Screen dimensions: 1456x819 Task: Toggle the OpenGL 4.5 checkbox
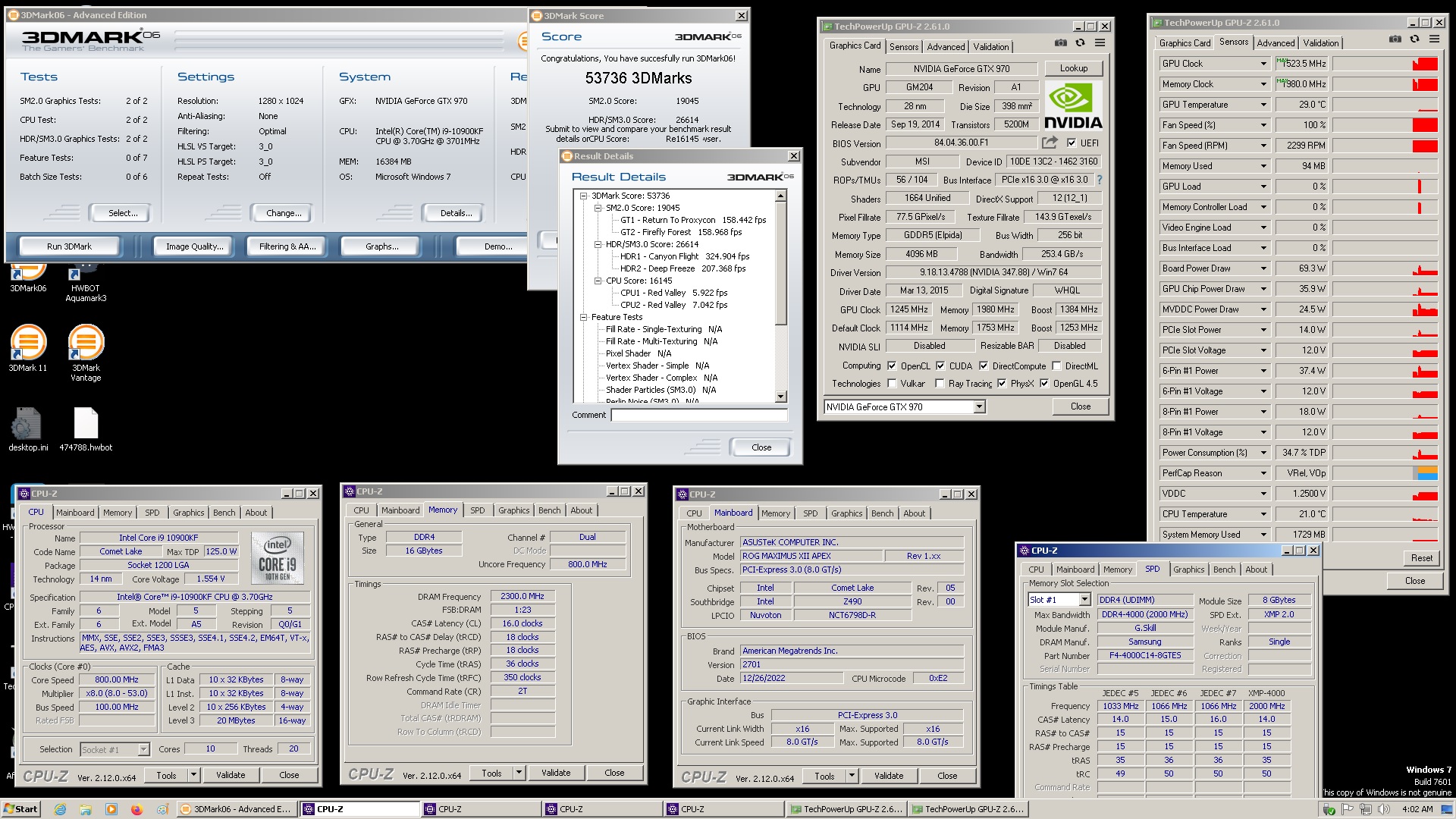click(x=1044, y=384)
